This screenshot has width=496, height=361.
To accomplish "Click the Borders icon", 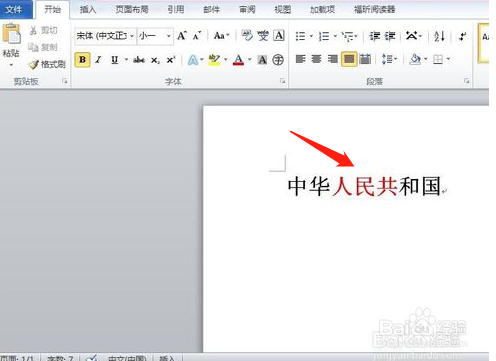I will click(438, 60).
